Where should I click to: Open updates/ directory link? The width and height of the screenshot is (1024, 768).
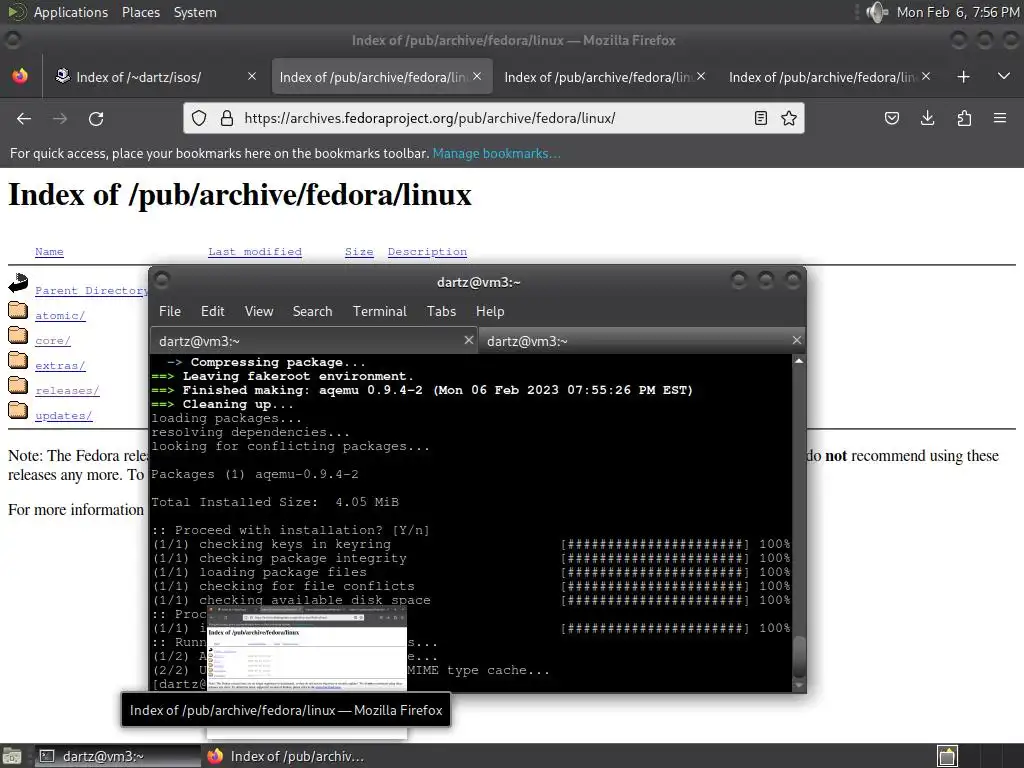coord(63,416)
